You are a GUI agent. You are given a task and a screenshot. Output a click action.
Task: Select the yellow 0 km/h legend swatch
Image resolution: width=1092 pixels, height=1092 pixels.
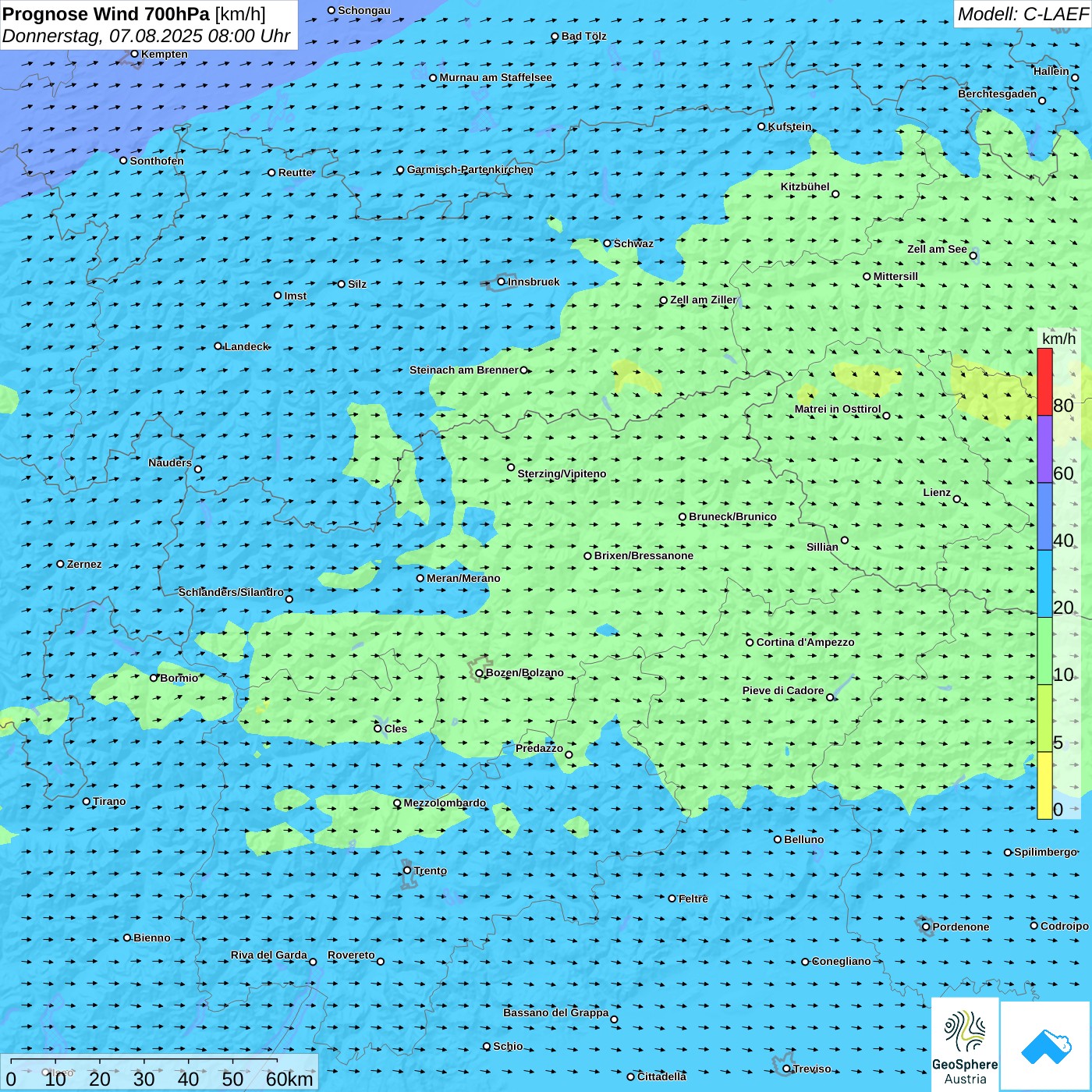pyautogui.click(x=1044, y=785)
